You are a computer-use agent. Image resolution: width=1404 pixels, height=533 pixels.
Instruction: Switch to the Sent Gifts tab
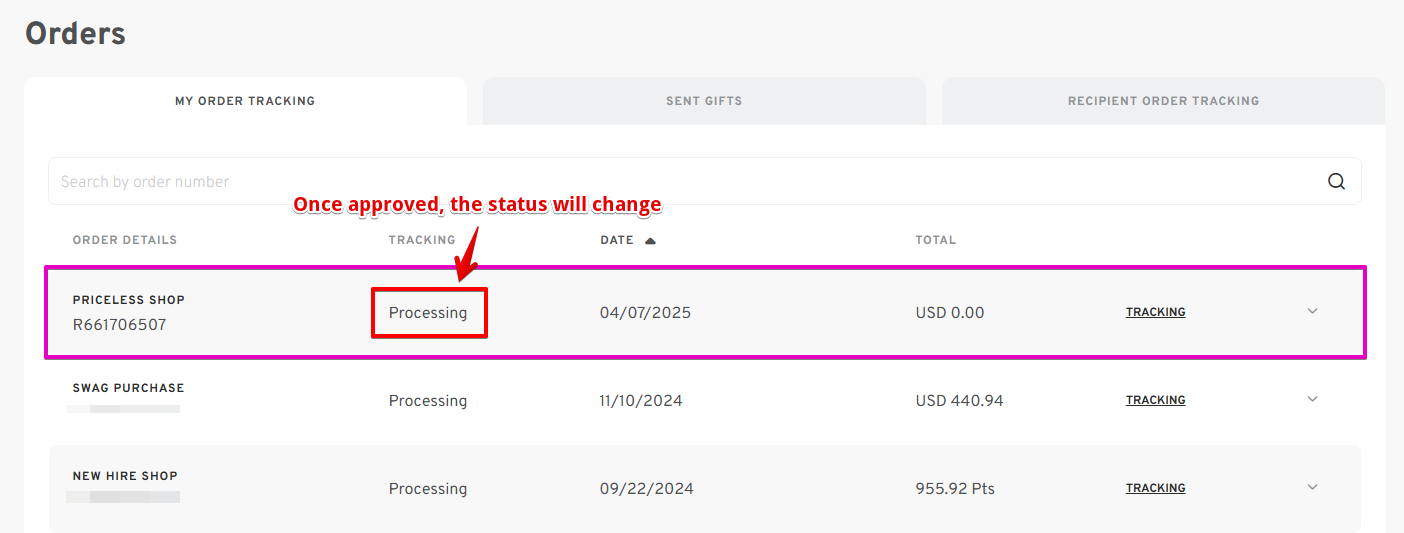tap(704, 101)
